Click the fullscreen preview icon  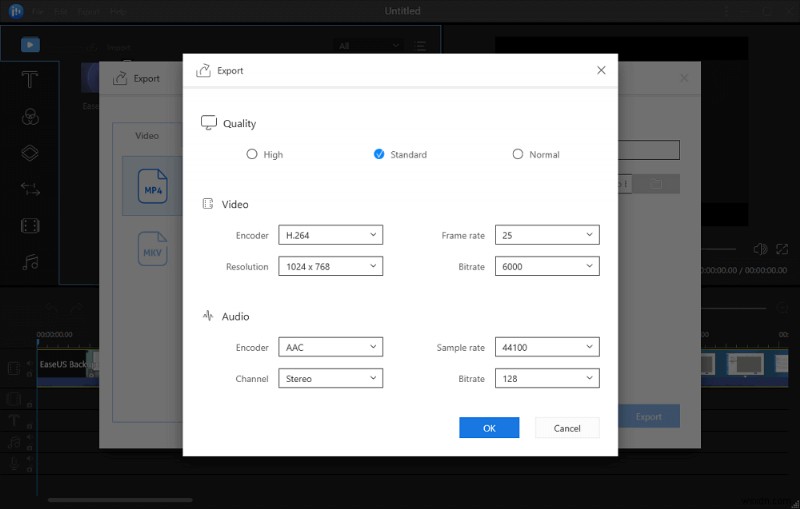point(782,249)
